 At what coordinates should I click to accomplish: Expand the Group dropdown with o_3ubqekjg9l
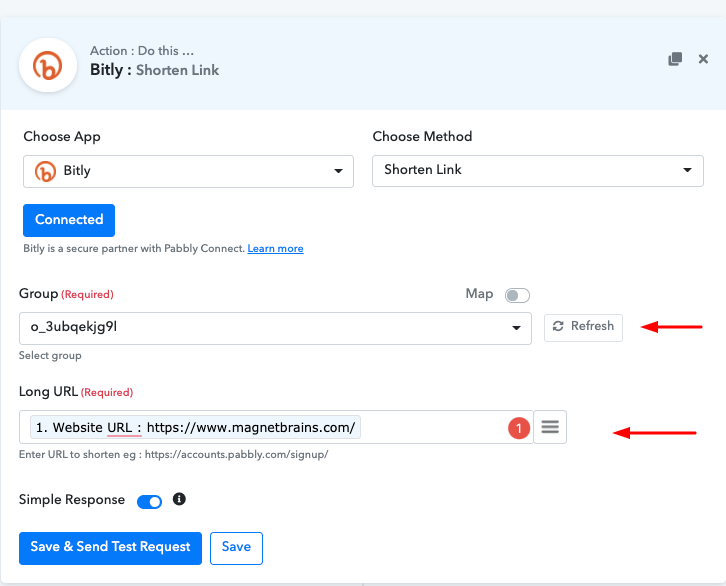[x=275, y=328]
